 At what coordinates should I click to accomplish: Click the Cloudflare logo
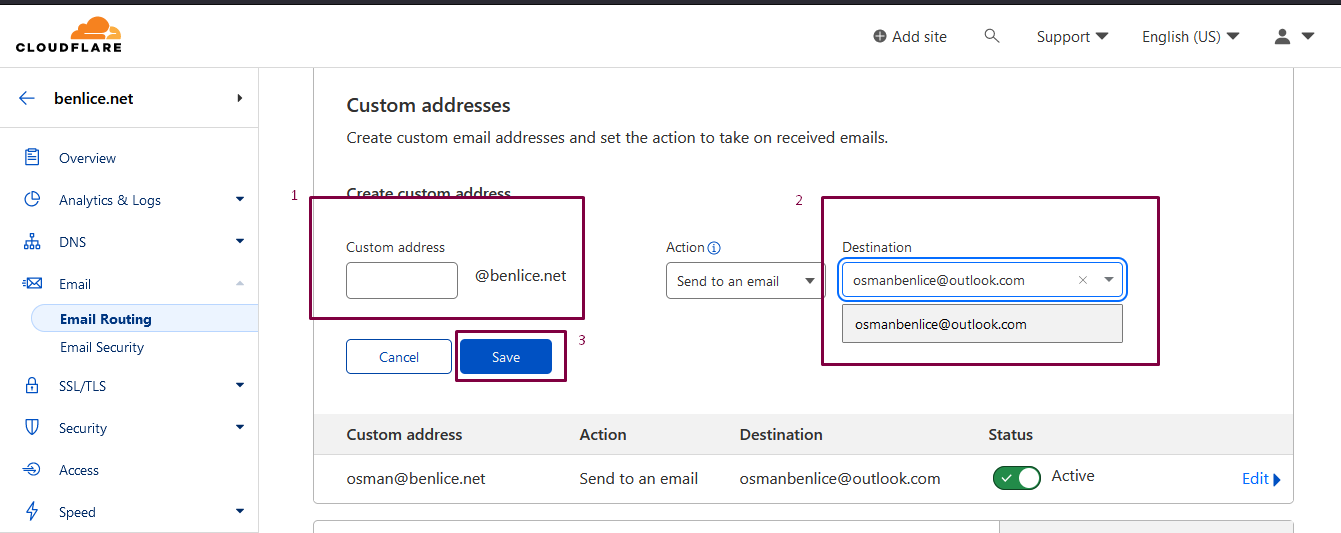click(x=69, y=34)
